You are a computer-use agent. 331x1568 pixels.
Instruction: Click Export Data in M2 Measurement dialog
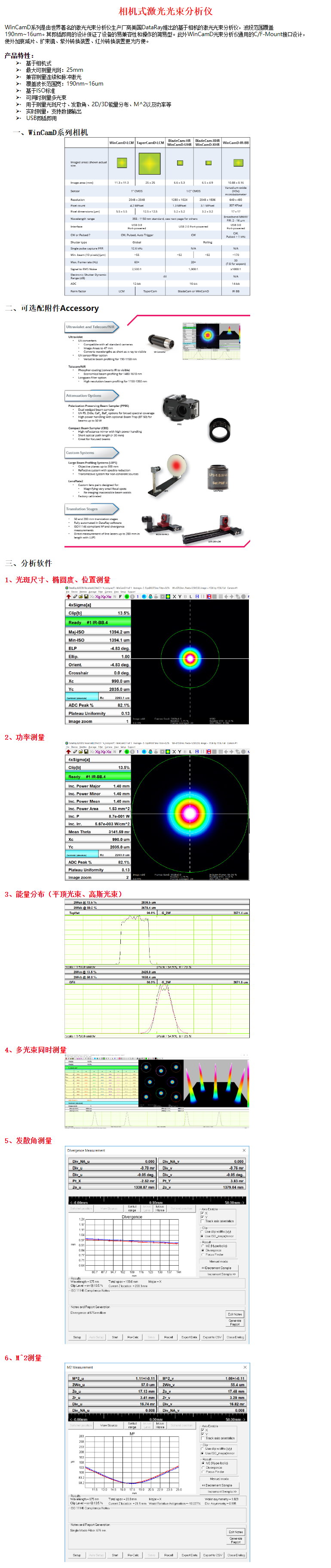pos(189,1555)
